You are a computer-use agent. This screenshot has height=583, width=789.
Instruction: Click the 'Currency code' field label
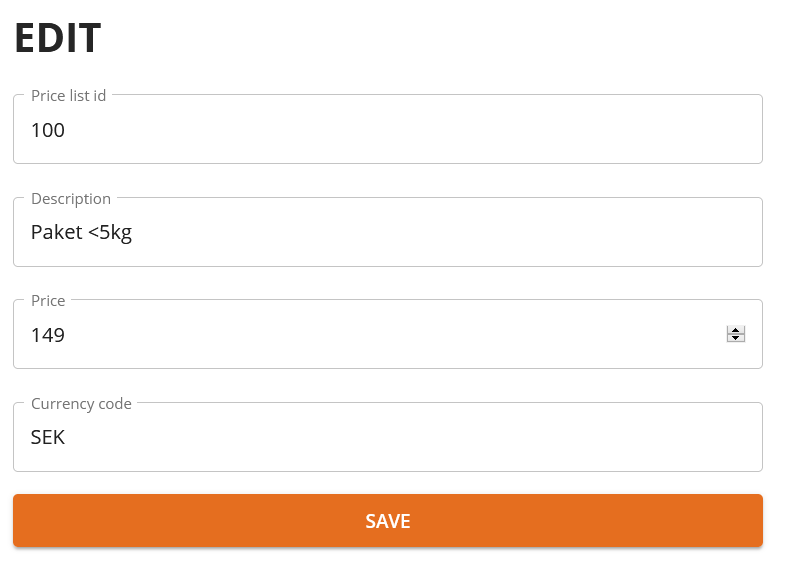coord(81,404)
